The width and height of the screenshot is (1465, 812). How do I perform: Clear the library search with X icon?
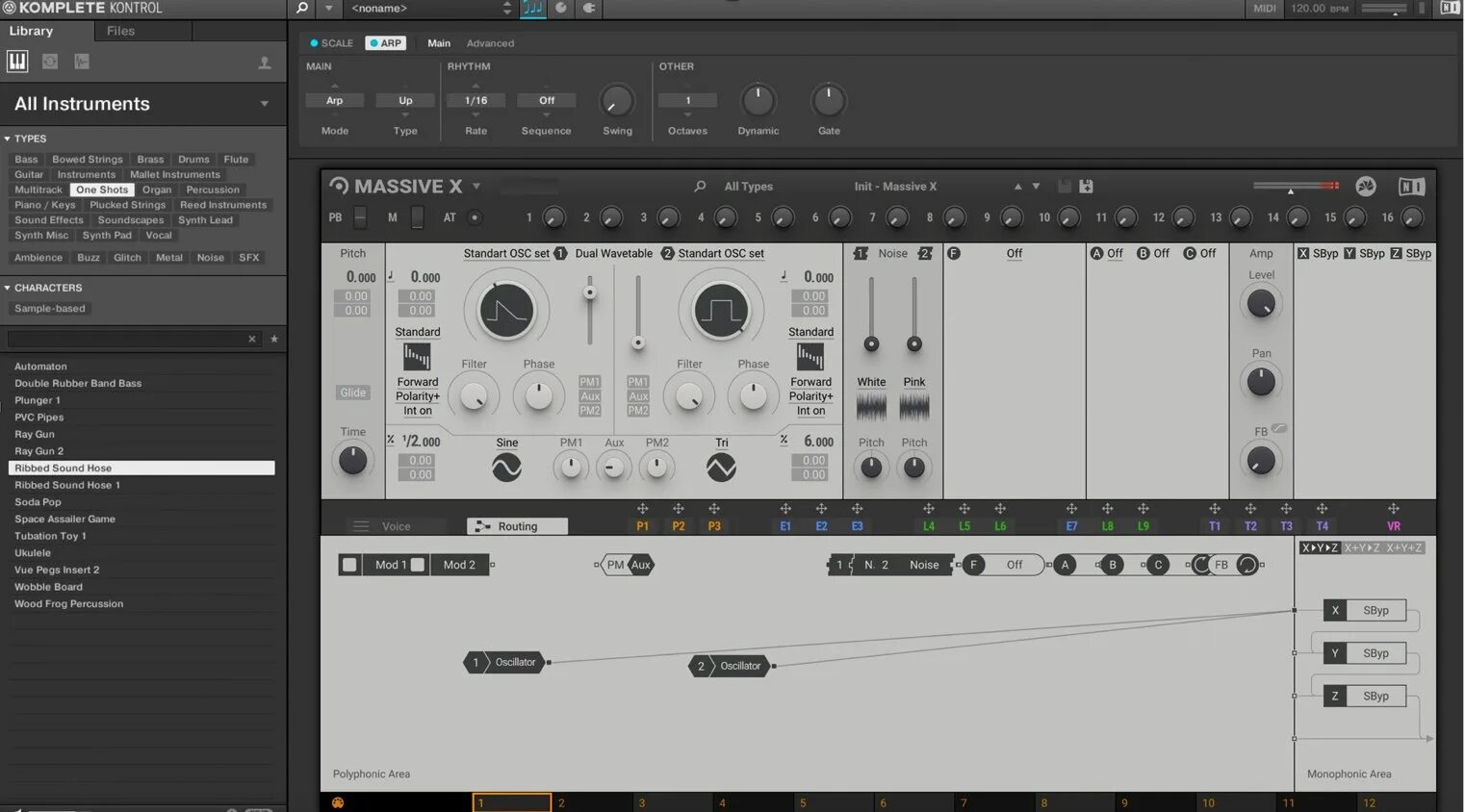(252, 339)
